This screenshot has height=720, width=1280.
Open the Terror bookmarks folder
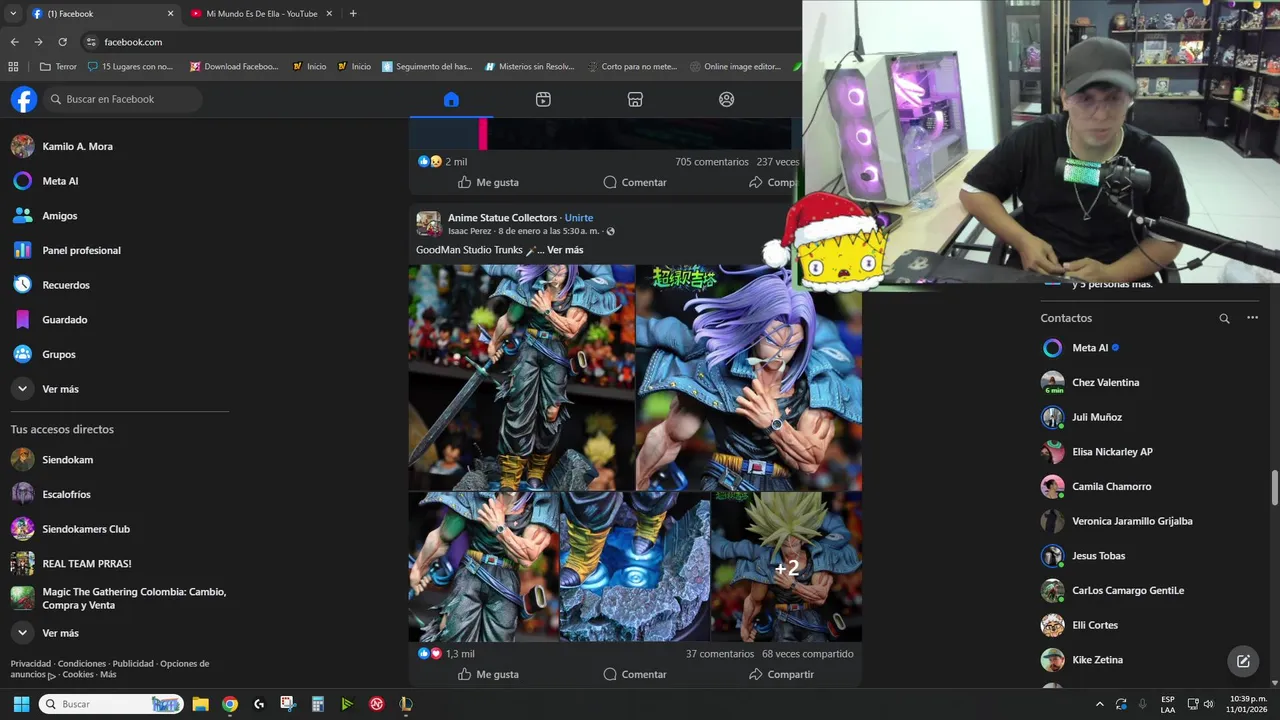click(58, 67)
